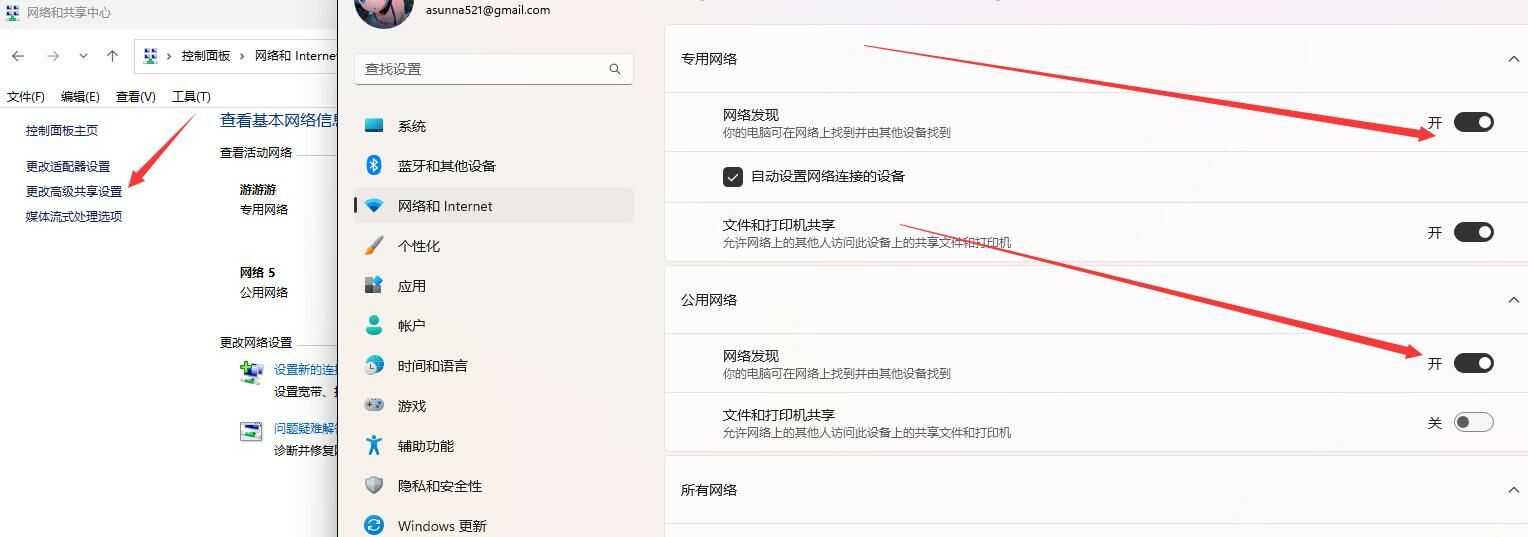Open the 文件(F) menu
Screen dimensions: 1528x537
click(26, 97)
